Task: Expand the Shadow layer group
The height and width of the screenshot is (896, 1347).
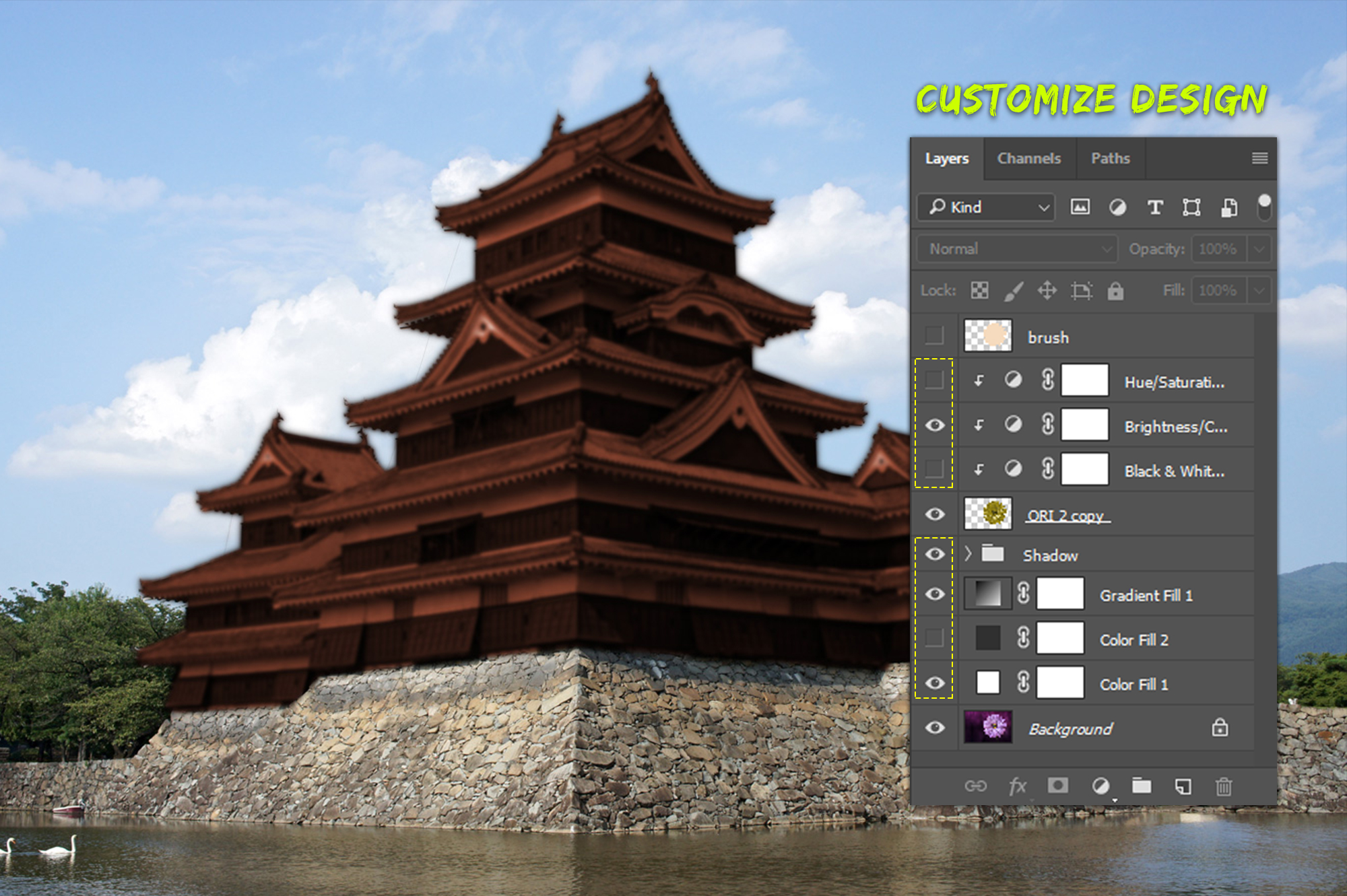Action: tap(968, 553)
